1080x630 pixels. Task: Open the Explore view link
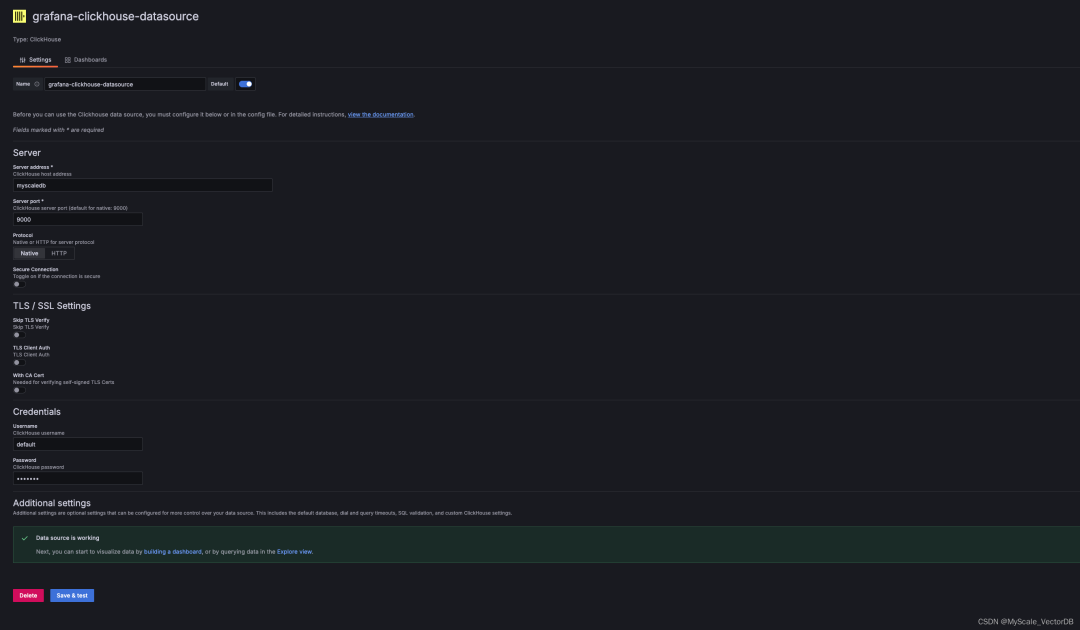(x=294, y=552)
